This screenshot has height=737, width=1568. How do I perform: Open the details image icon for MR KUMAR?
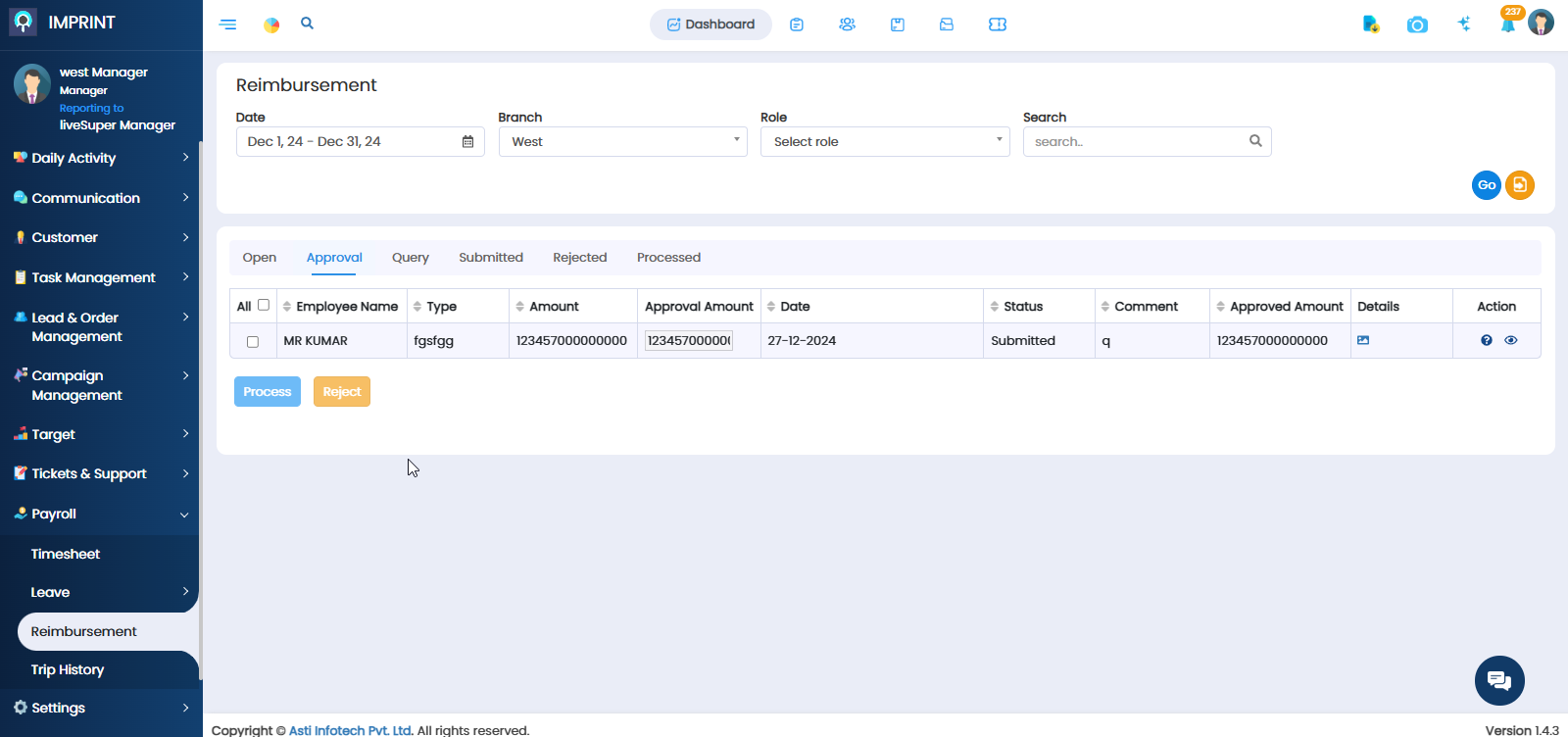(x=1363, y=340)
